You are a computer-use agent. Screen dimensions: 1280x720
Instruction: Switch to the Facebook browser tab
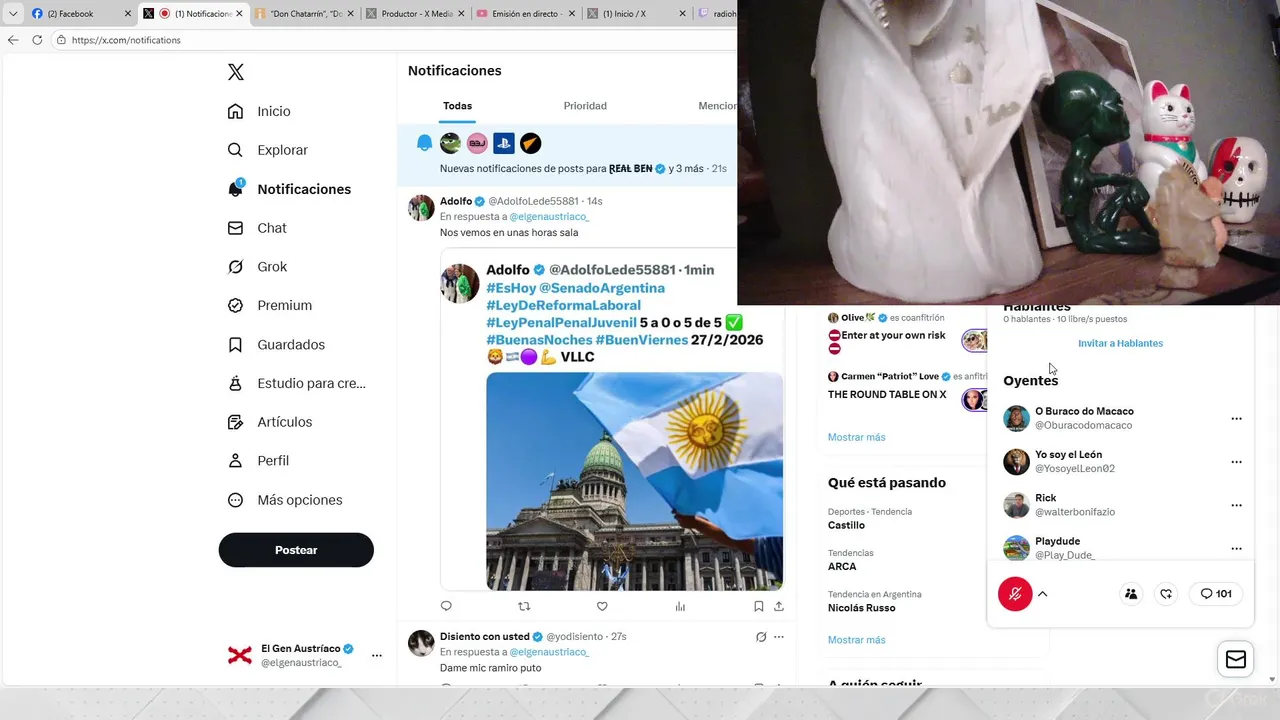coord(78,14)
